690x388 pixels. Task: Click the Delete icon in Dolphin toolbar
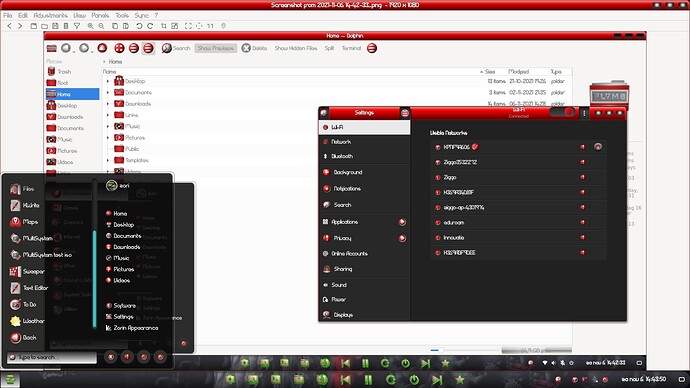click(246, 48)
